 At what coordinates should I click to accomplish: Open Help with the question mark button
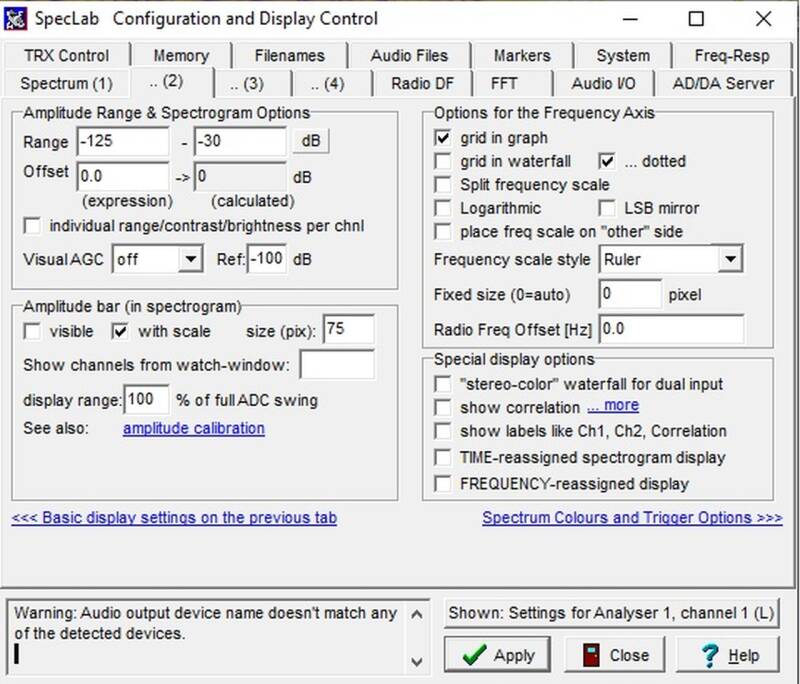pos(728,654)
